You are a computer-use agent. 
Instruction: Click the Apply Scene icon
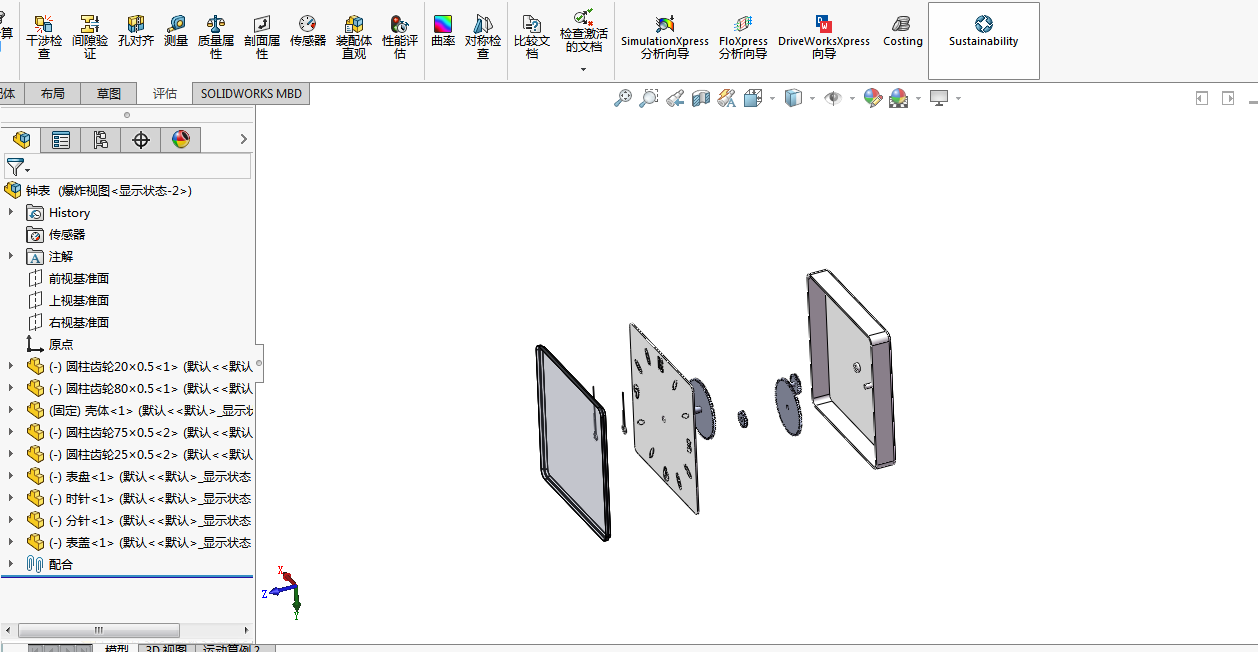[899, 98]
